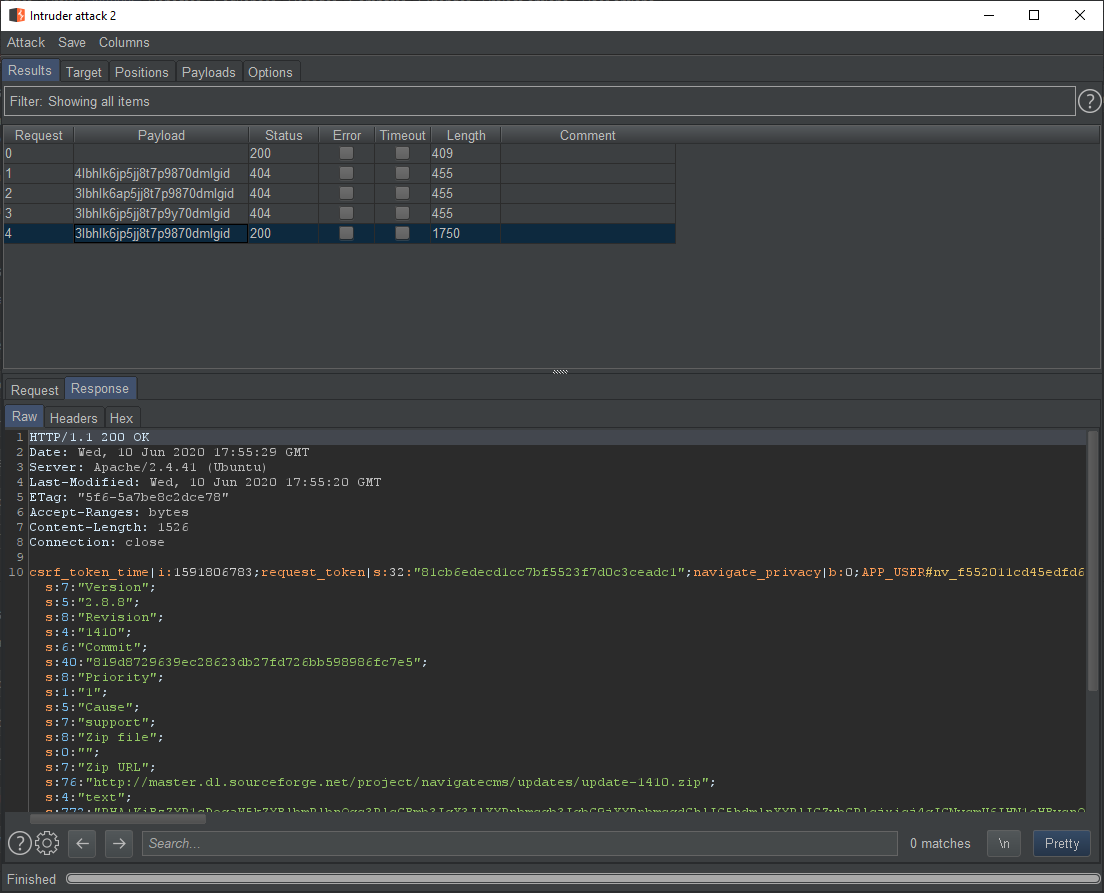Open the Columns menu
The image size is (1104, 893).
click(124, 43)
